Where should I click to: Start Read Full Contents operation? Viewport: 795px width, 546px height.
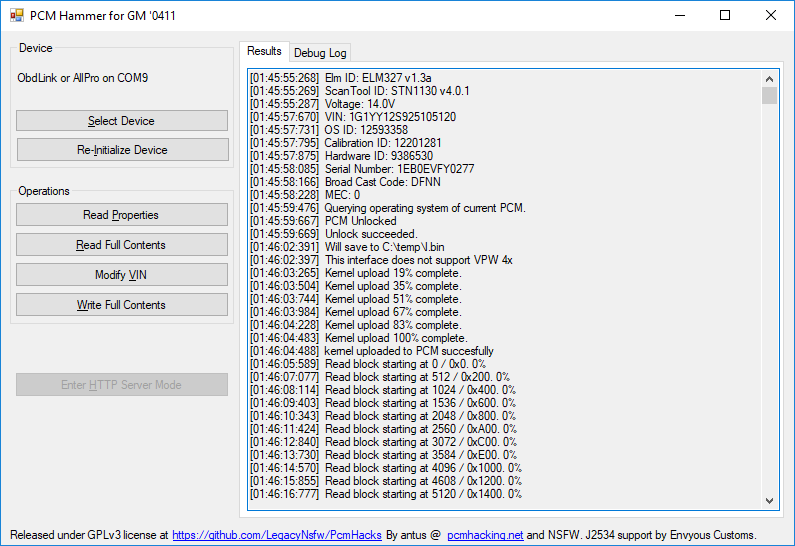(122, 245)
